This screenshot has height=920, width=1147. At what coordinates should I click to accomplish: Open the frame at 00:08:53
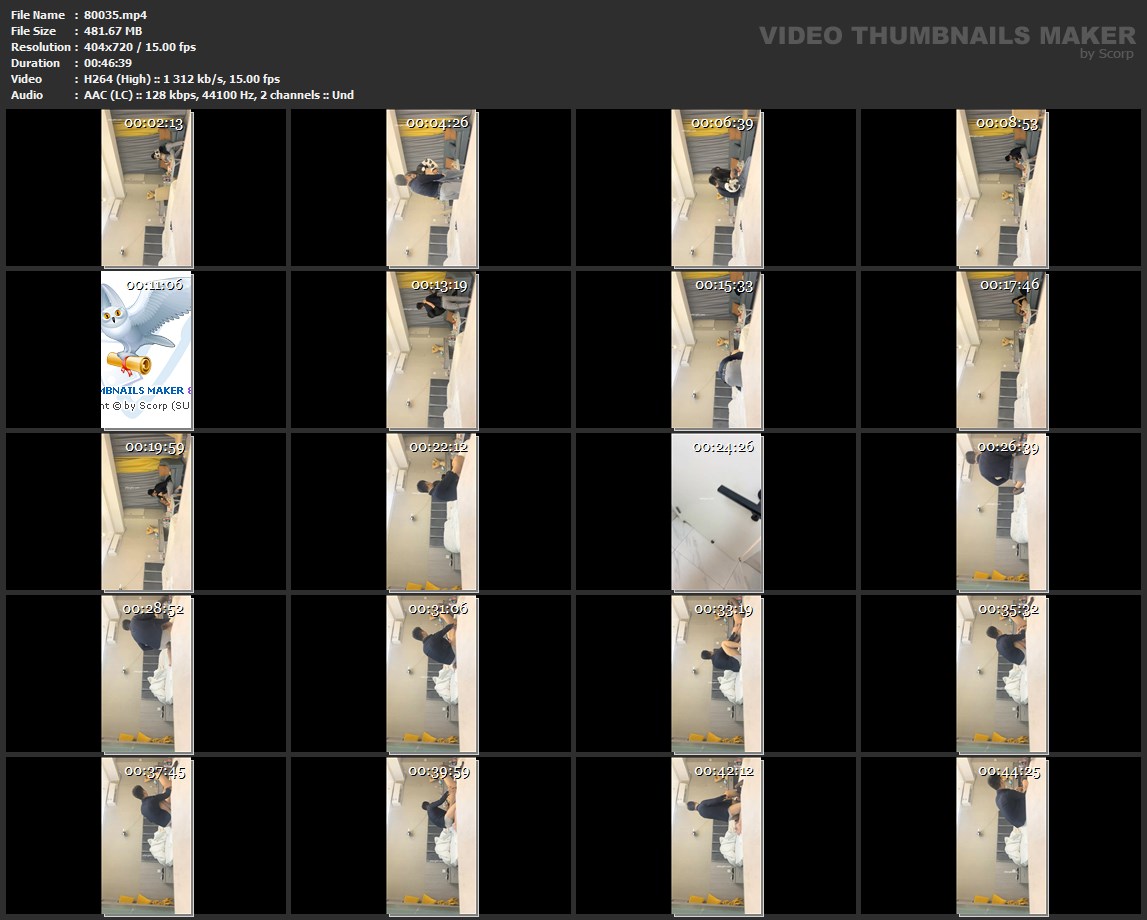pos(1001,188)
